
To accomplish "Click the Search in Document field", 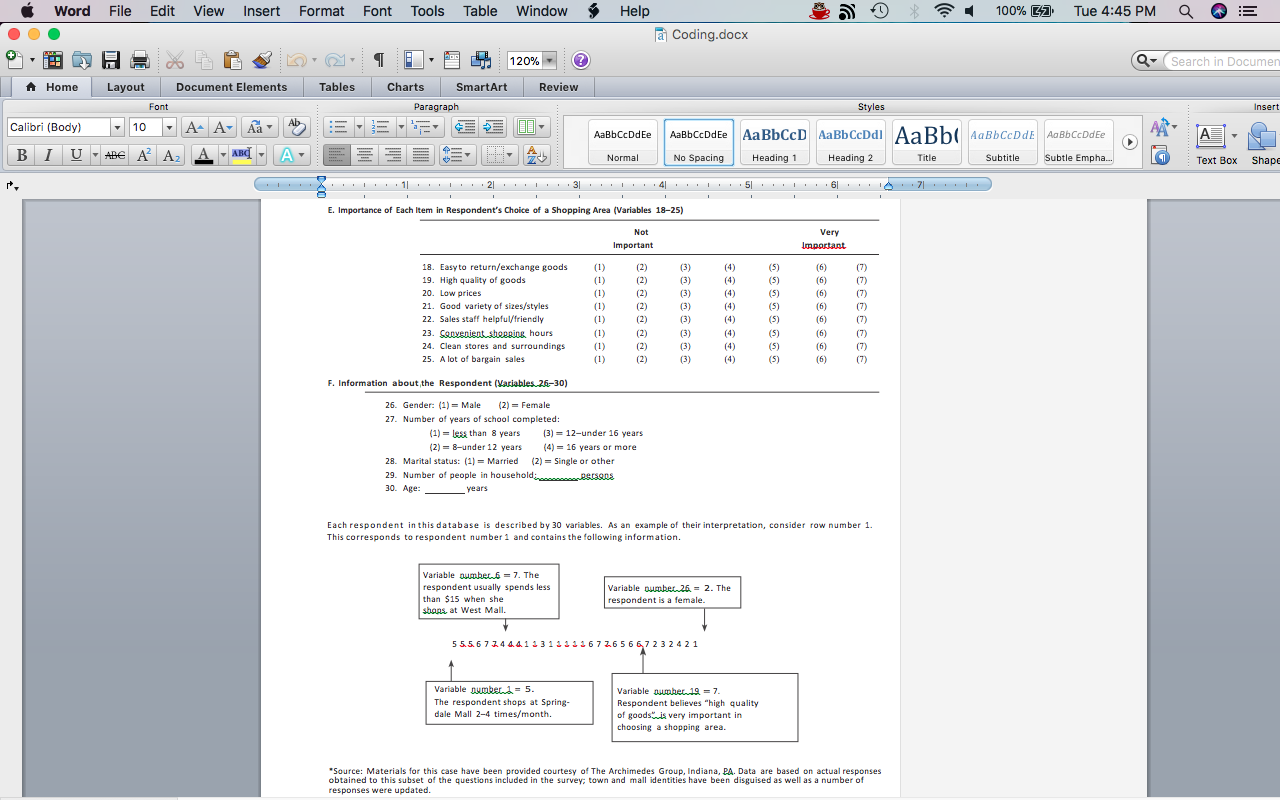I will [1224, 61].
